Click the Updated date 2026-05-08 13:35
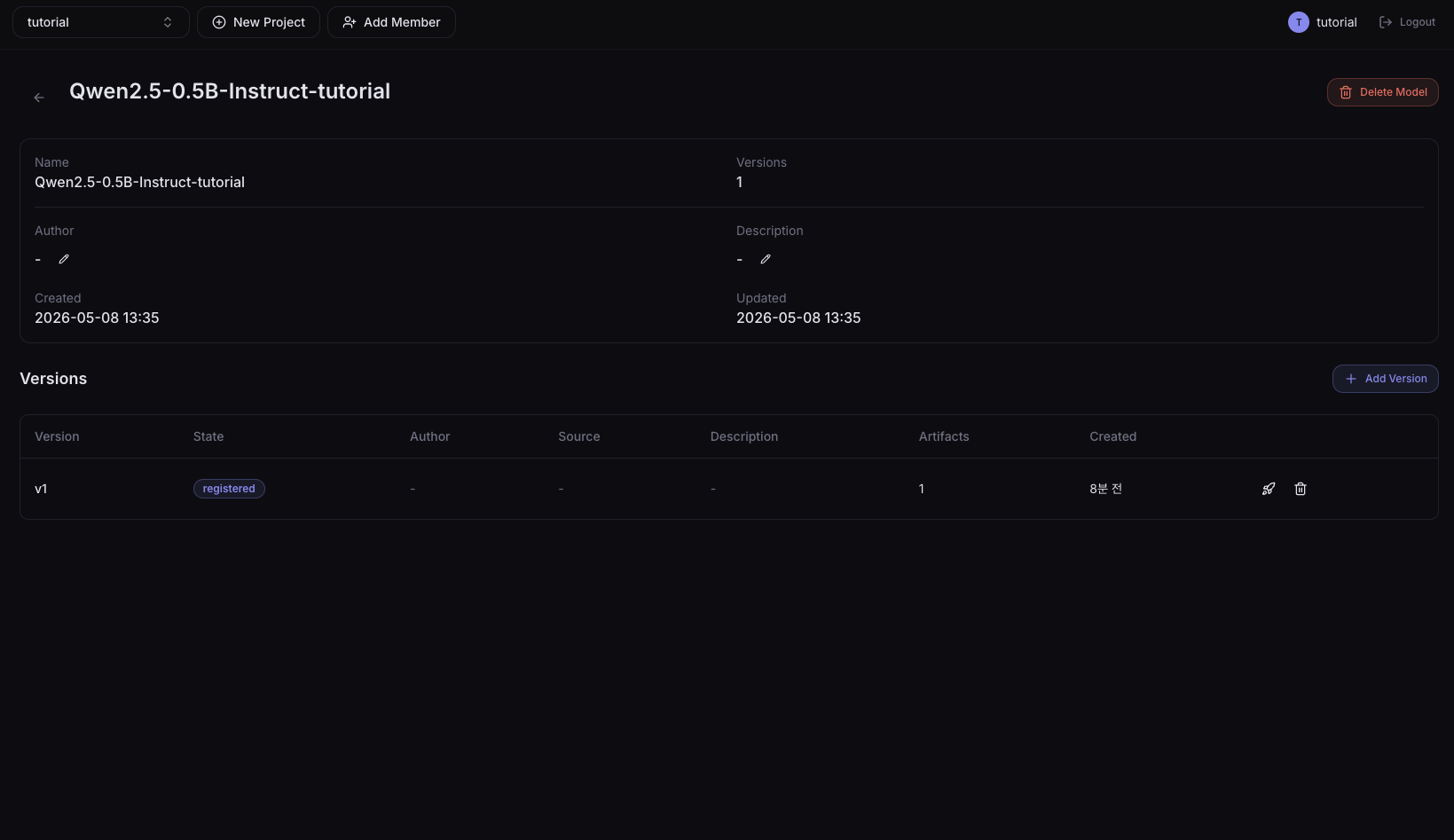The image size is (1454, 840). pos(798,318)
